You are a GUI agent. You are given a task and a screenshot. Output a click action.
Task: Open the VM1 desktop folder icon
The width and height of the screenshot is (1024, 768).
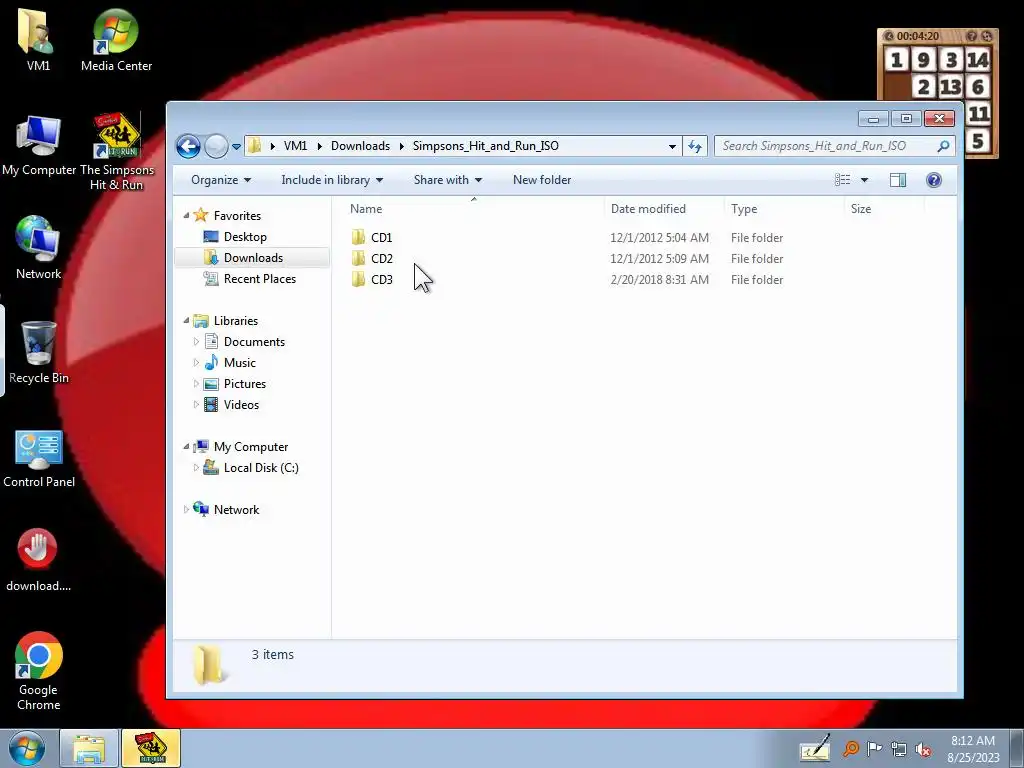[38, 39]
